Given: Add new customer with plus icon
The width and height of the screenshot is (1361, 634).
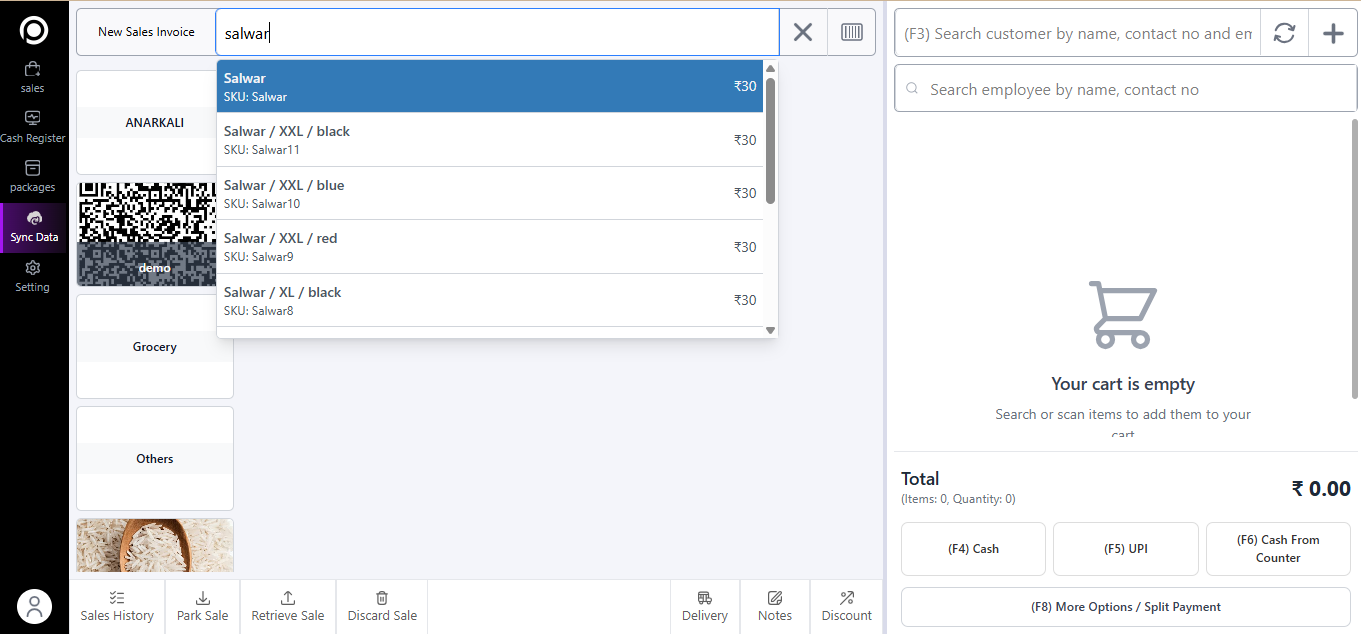Looking at the screenshot, I should tap(1333, 33).
